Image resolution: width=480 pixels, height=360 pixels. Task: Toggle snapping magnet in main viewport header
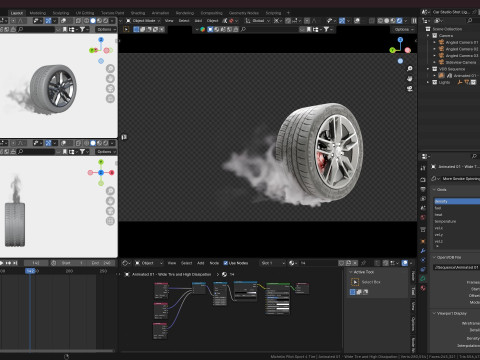tap(288, 21)
